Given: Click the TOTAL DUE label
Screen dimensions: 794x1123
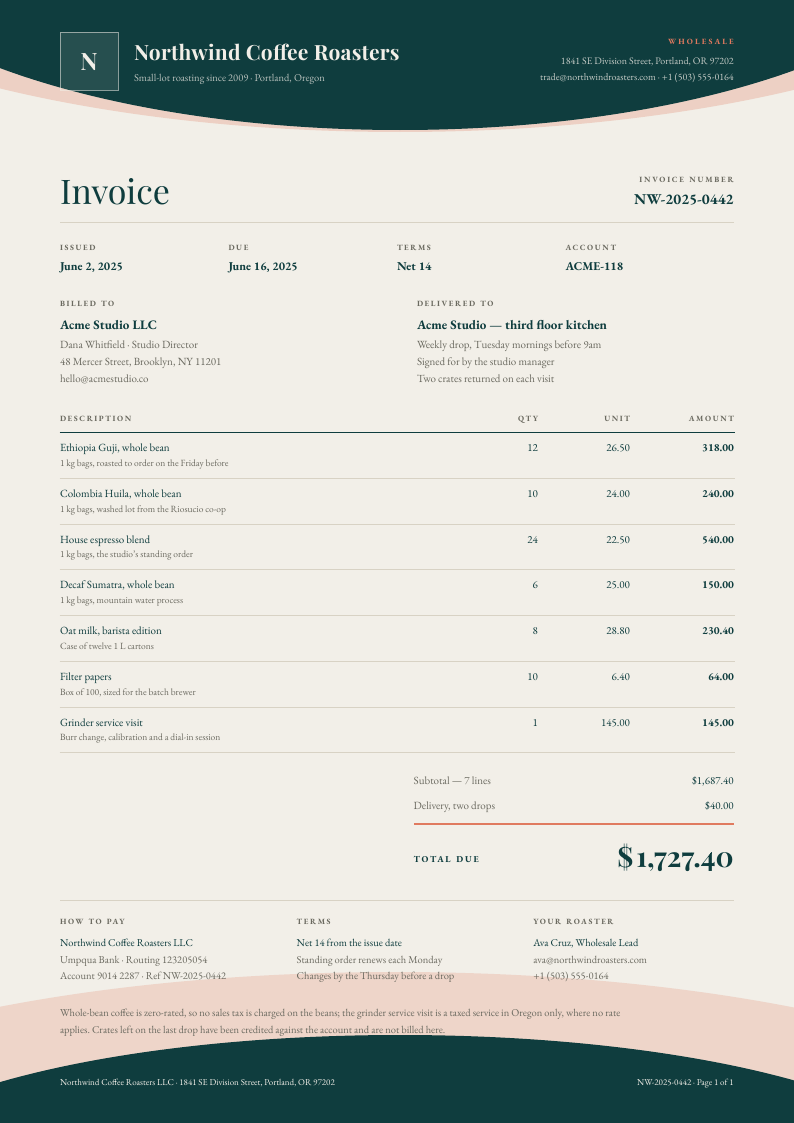Looking at the screenshot, I should pos(447,859).
